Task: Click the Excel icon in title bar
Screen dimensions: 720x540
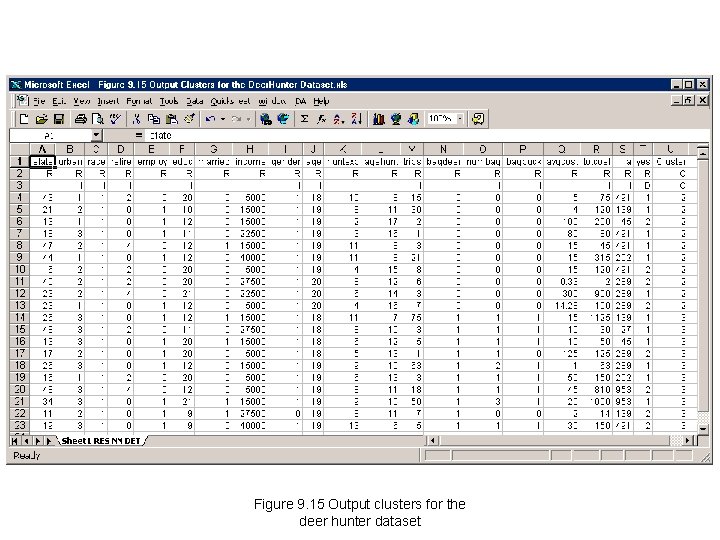Action: tap(16, 84)
